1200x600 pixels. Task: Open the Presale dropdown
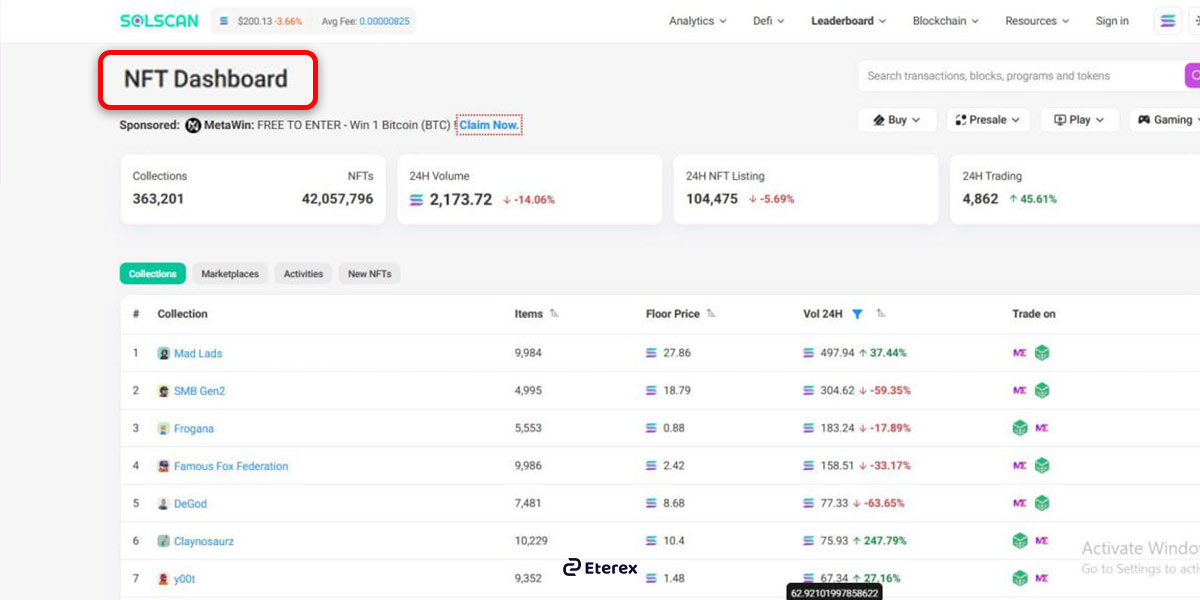[988, 120]
